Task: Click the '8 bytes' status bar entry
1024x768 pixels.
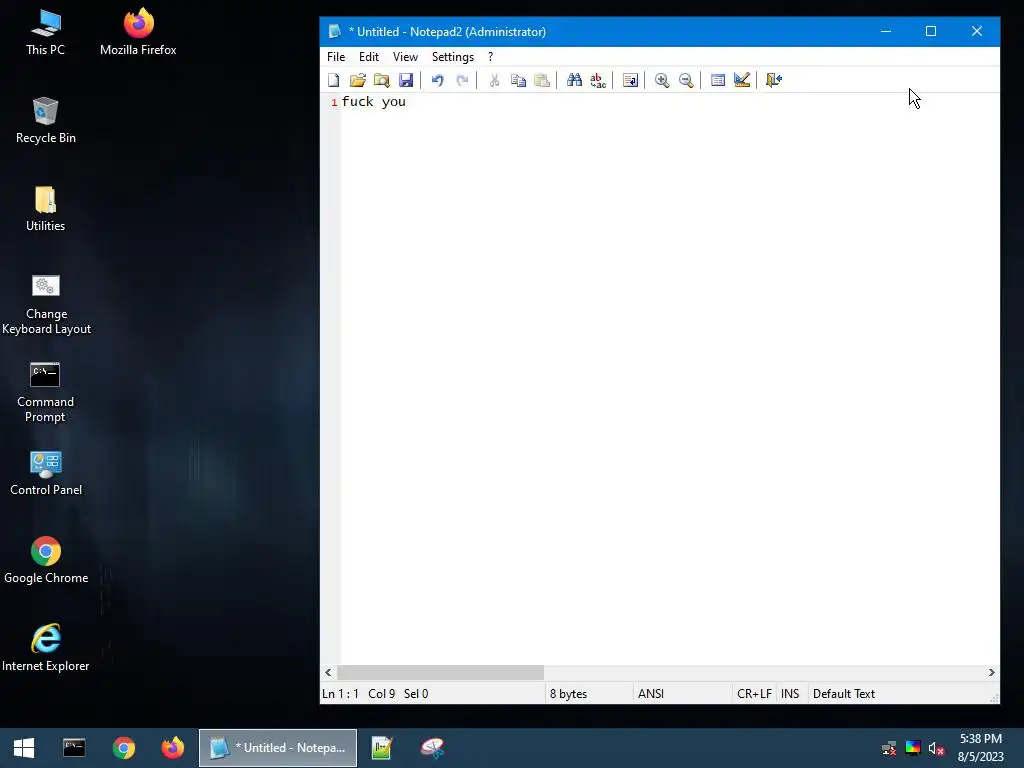Action: pyautogui.click(x=568, y=694)
